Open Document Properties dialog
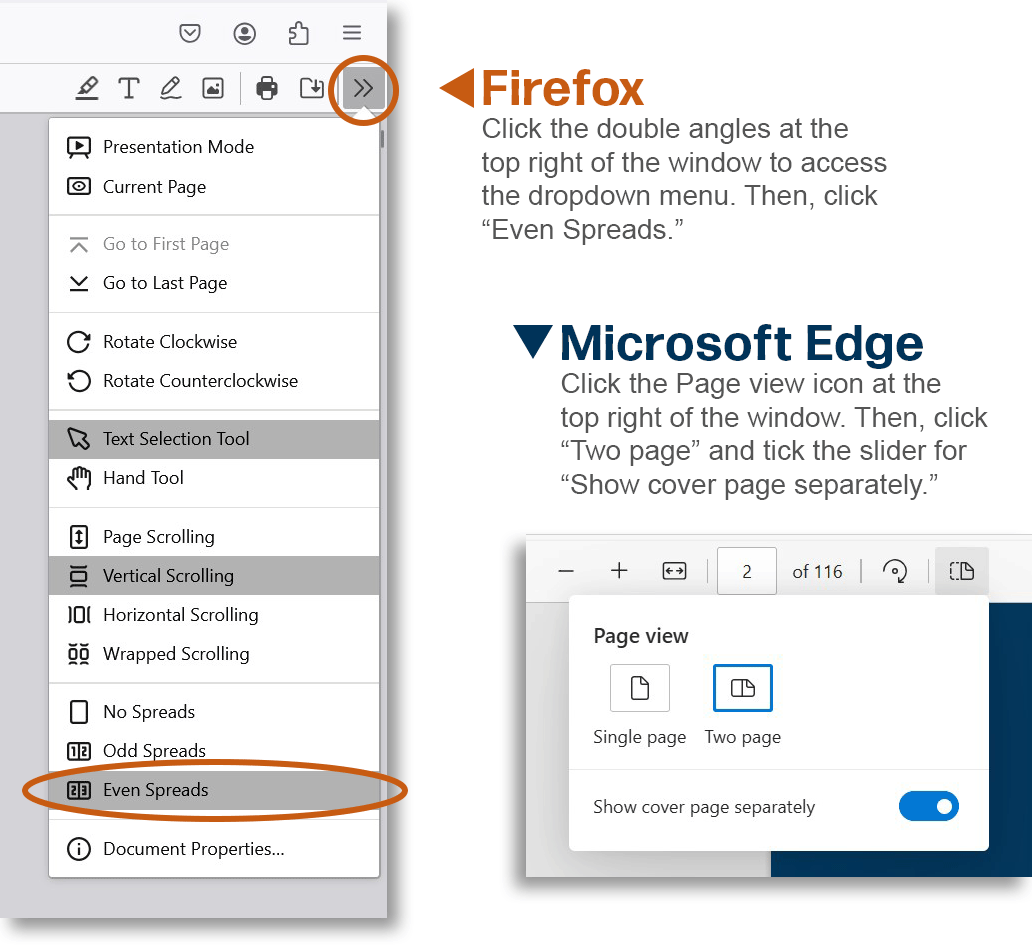Screen dimensions: 1032x949 pos(193,849)
